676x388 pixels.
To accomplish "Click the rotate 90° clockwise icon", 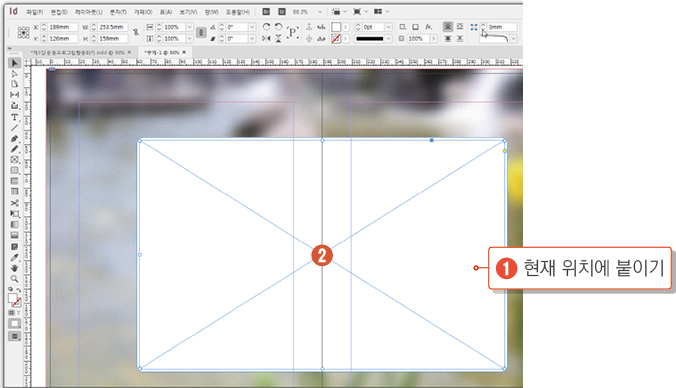I will pos(266,27).
